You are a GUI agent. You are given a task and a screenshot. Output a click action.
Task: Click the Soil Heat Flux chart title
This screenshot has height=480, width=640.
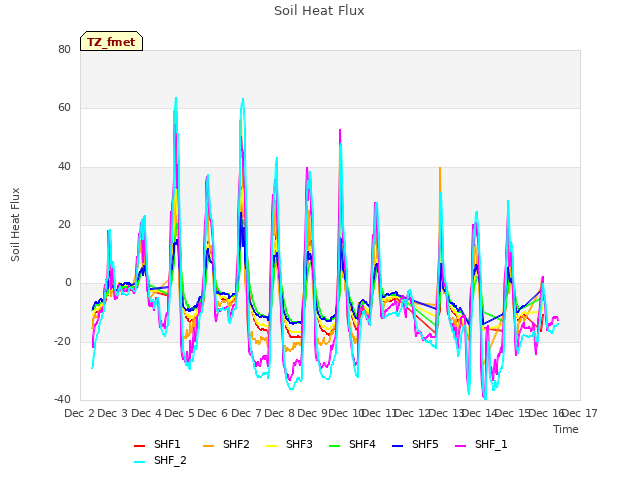tap(319, 11)
